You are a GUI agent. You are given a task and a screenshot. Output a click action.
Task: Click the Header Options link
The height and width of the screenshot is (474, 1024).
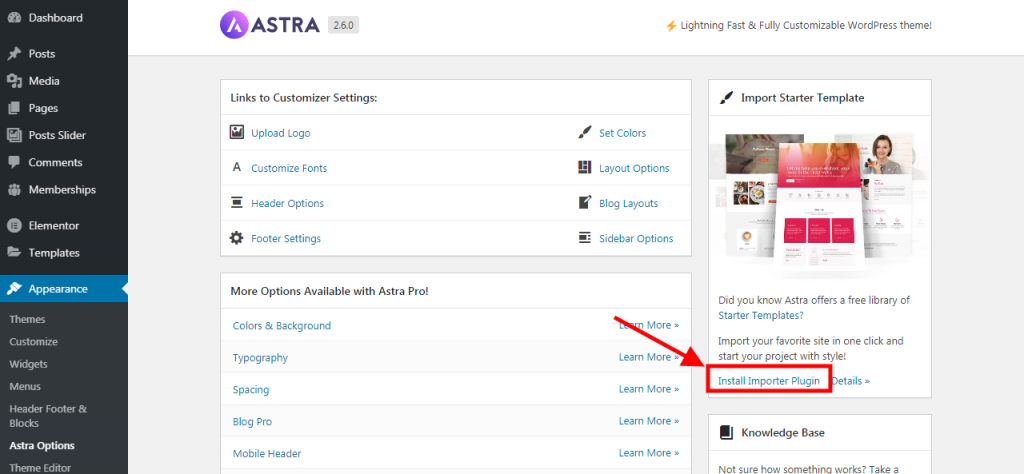[x=287, y=204]
